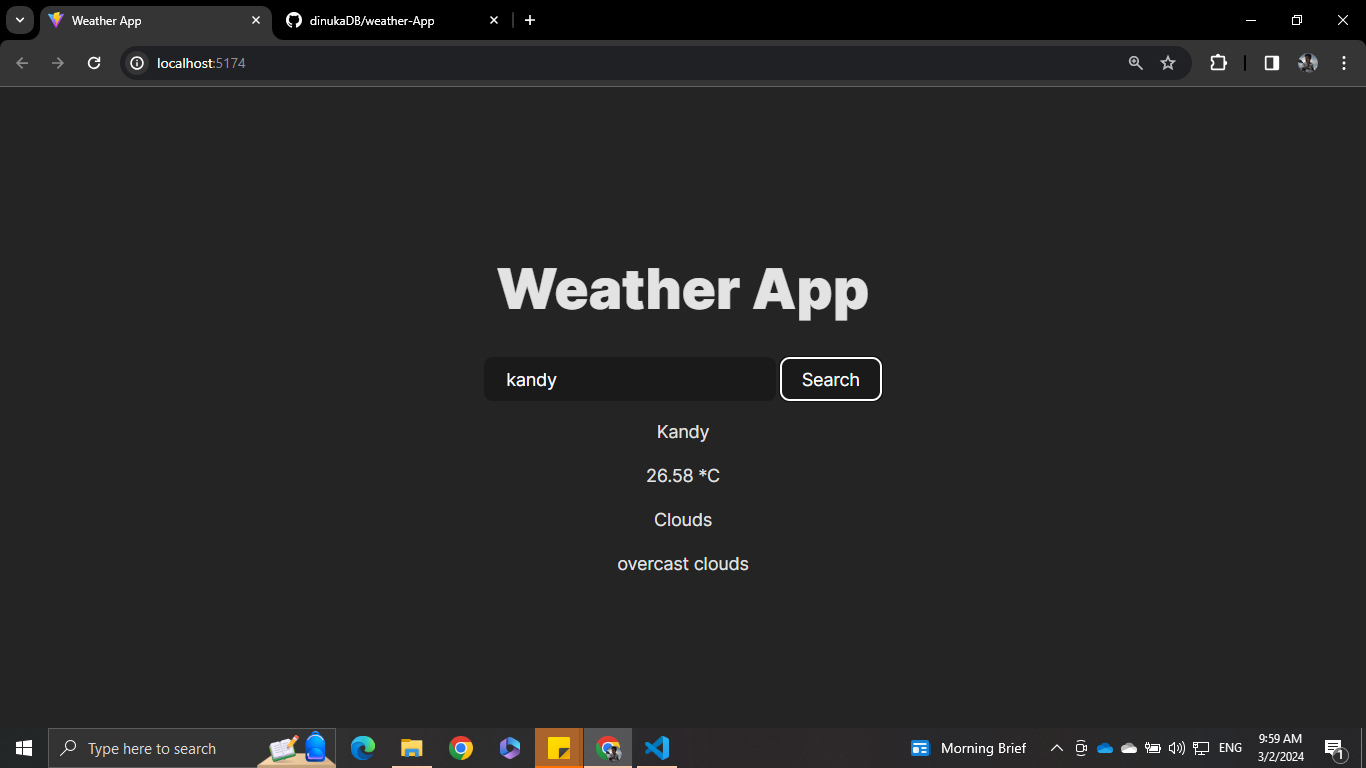
Task: Reload the Weather App page
Action: pyautogui.click(x=93, y=62)
